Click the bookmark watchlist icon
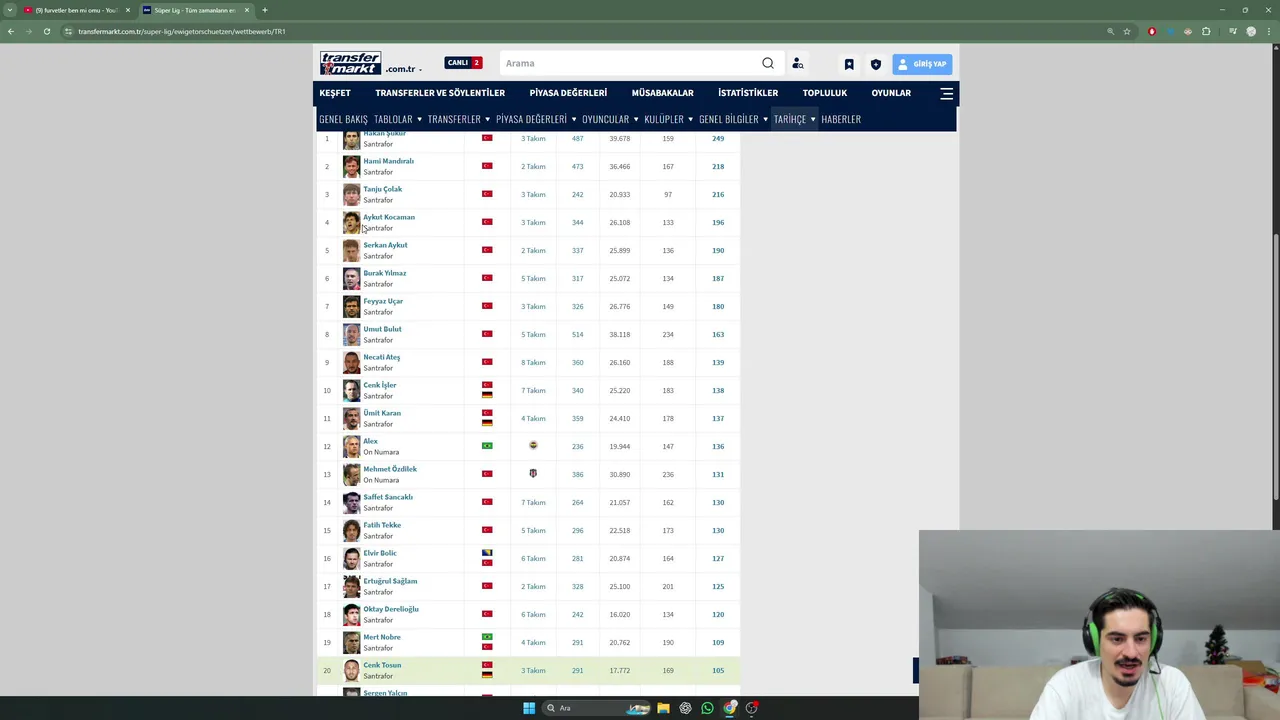Screen dimensions: 1280x720 (849, 64)
